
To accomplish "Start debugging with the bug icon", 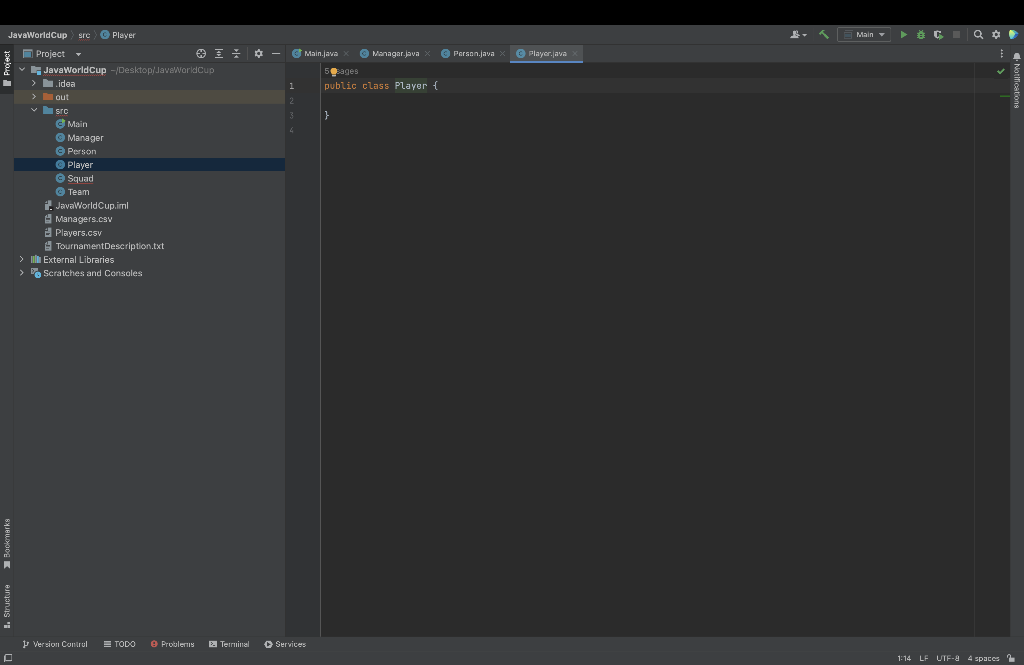I will [921, 35].
